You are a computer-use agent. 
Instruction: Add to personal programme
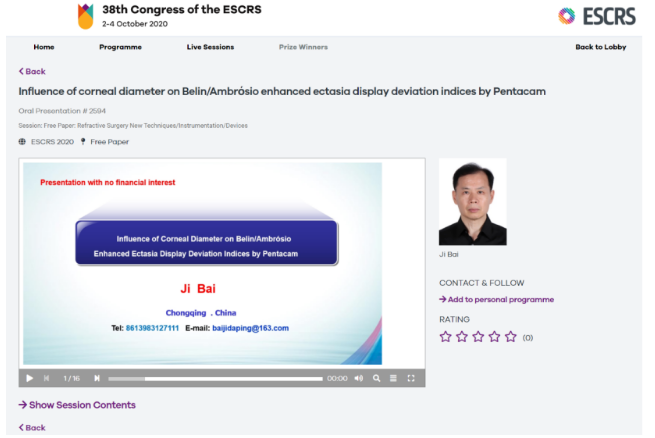496,299
